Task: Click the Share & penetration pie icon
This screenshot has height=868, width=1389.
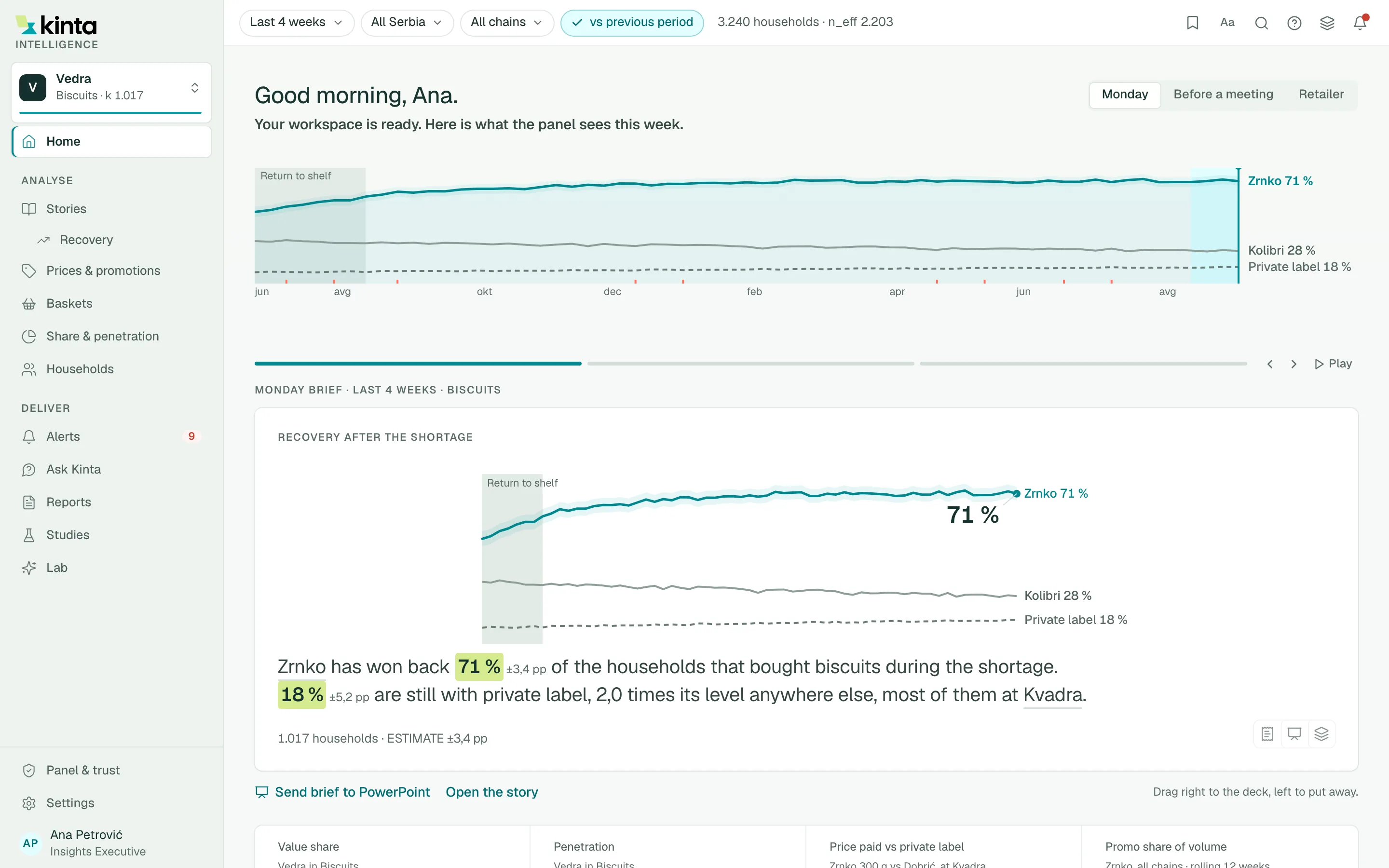Action: click(x=29, y=337)
